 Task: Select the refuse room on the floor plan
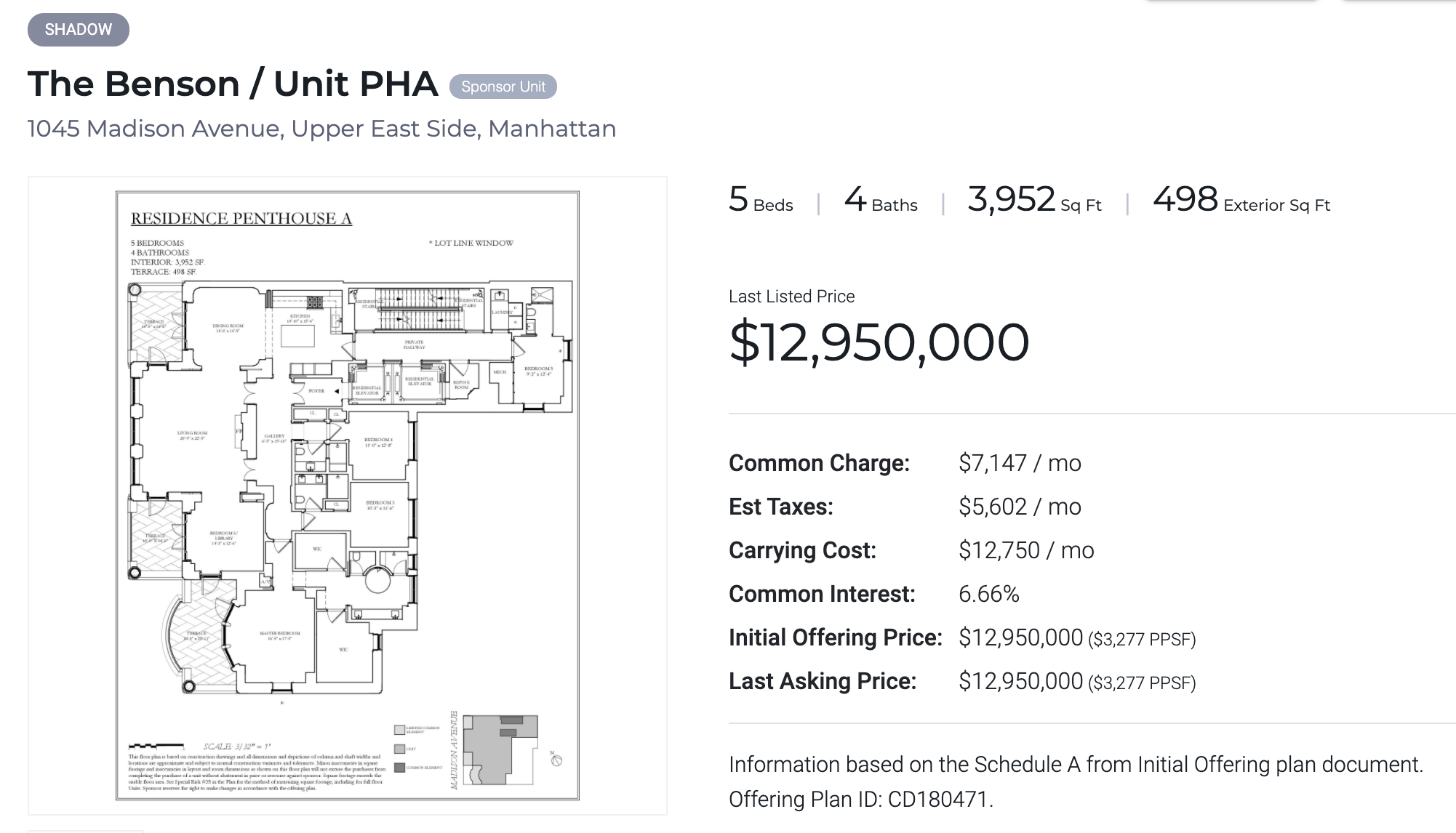pyautogui.click(x=461, y=385)
